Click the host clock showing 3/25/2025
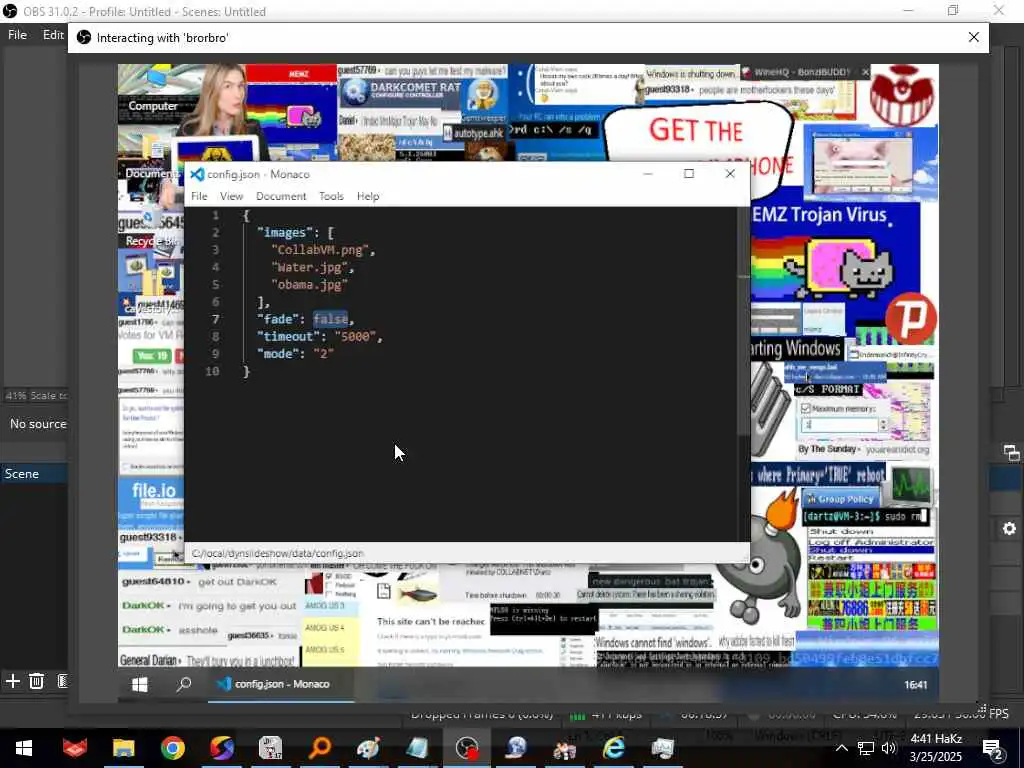This screenshot has height=768, width=1024. pos(936,748)
